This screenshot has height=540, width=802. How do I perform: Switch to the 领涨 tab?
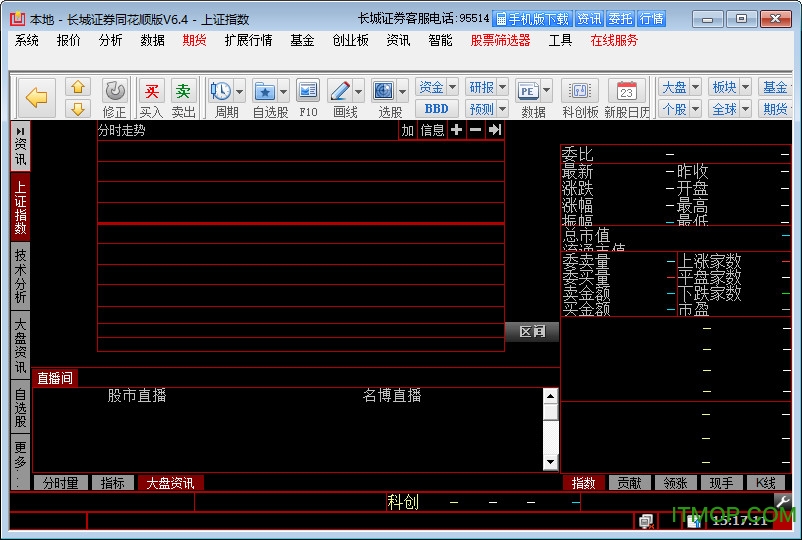(676, 483)
